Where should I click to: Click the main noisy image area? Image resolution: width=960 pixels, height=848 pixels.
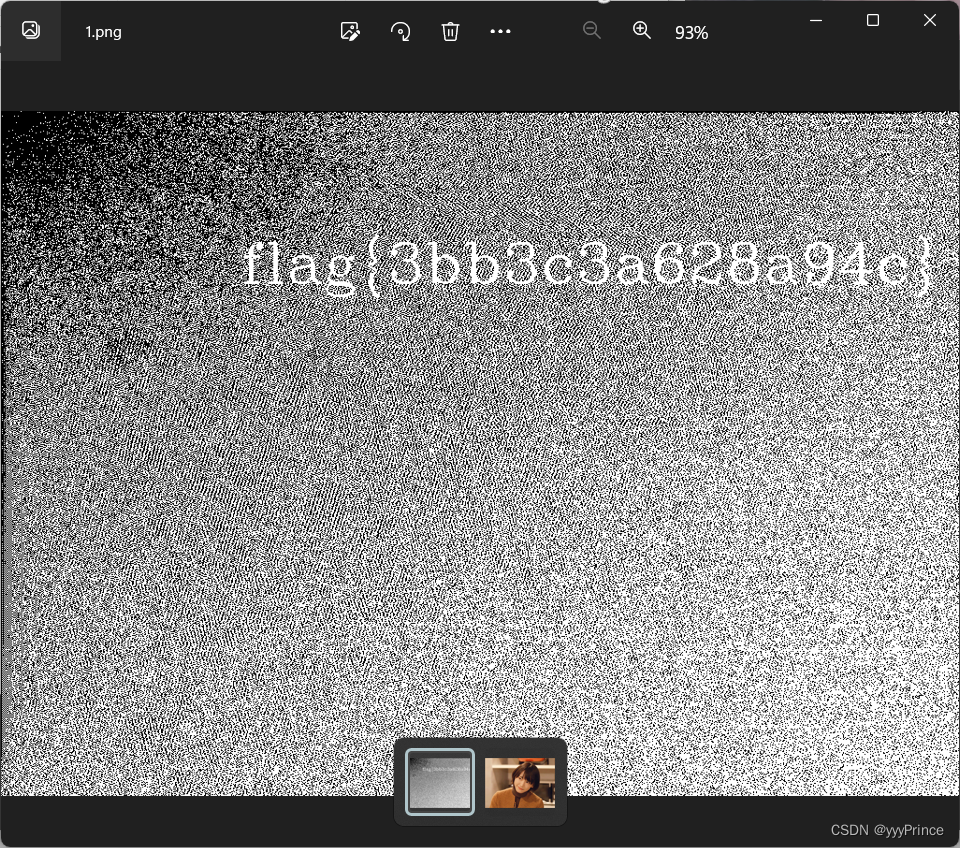tap(480, 500)
